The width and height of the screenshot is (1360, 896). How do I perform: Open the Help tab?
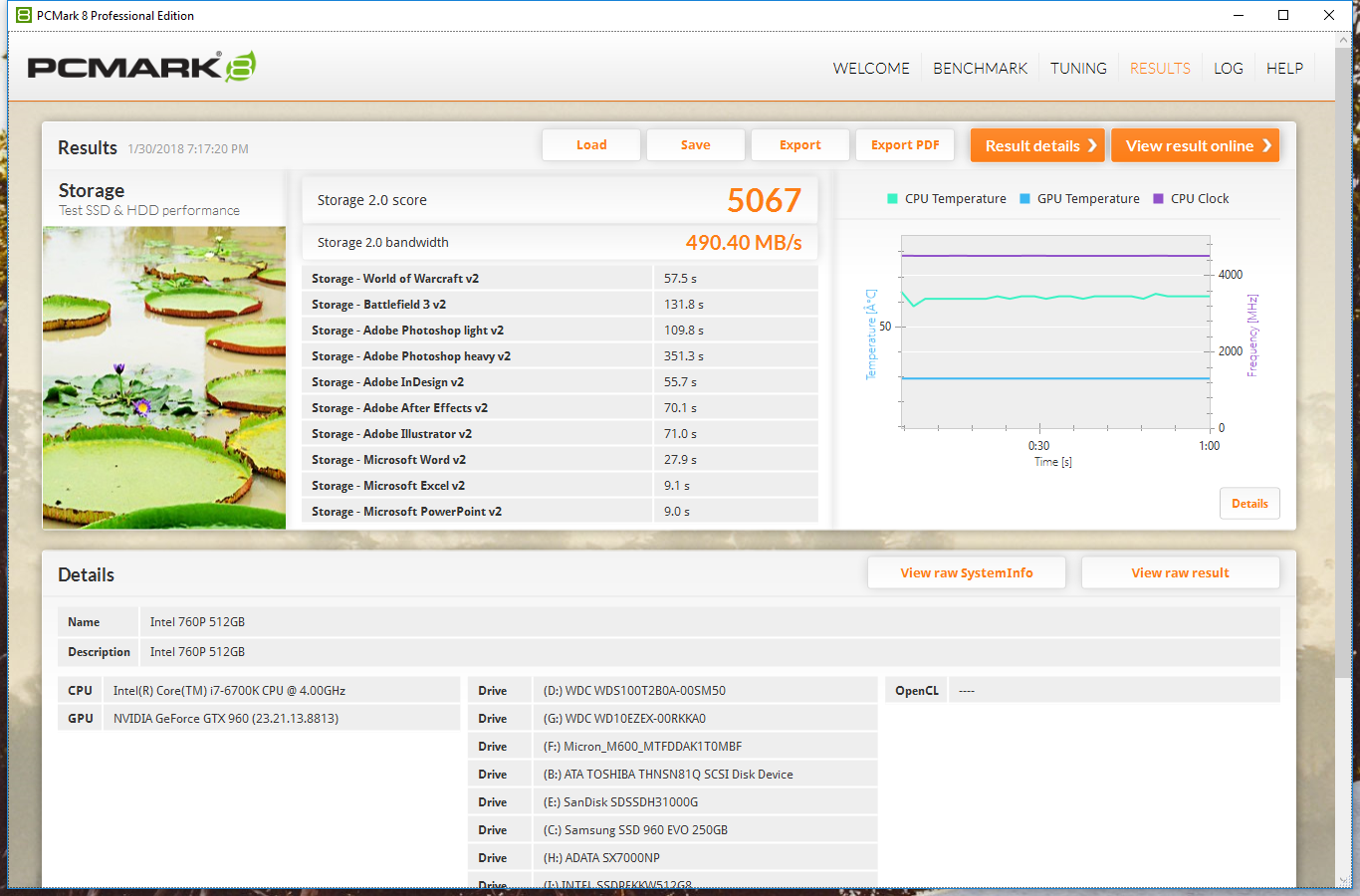click(x=1284, y=68)
